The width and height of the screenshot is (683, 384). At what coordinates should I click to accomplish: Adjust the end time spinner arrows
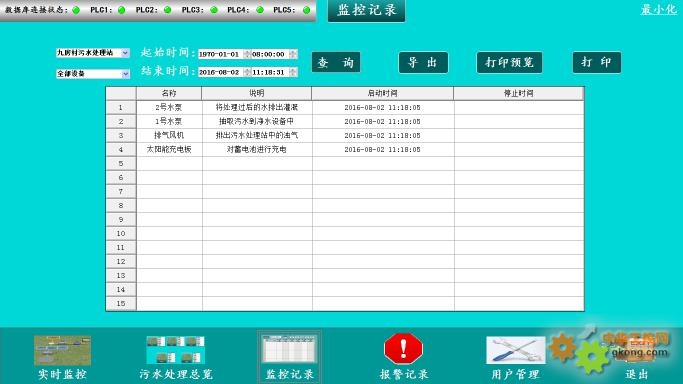pyautogui.click(x=294, y=72)
